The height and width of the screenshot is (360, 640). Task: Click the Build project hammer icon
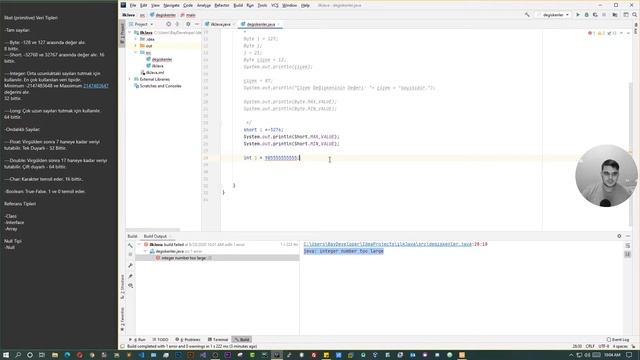tap(527, 15)
